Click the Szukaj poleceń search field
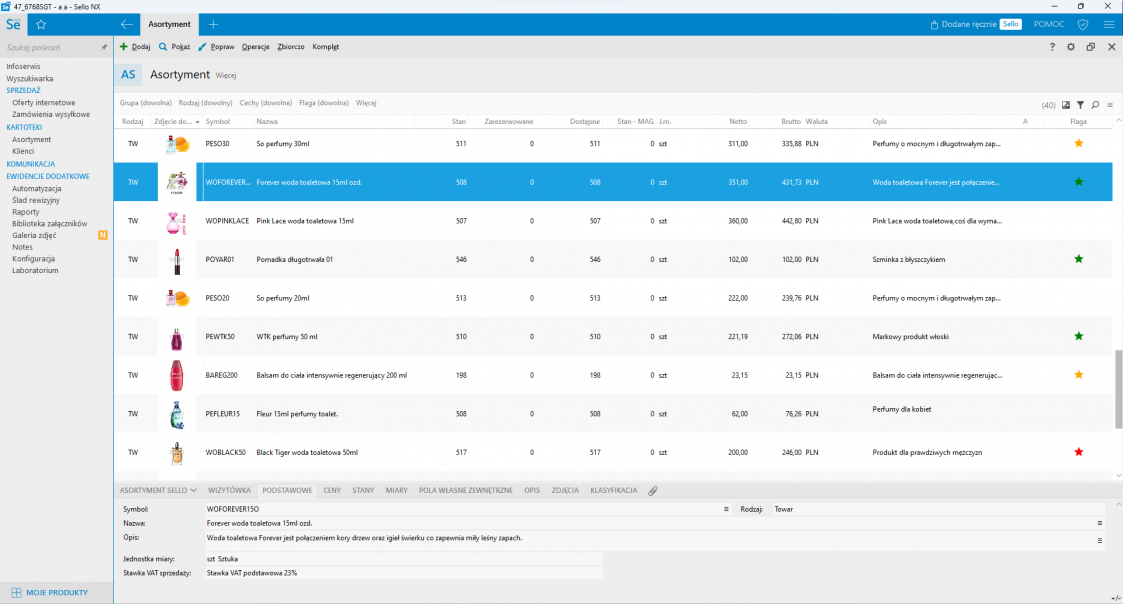This screenshot has width=1123, height=604. [50, 47]
